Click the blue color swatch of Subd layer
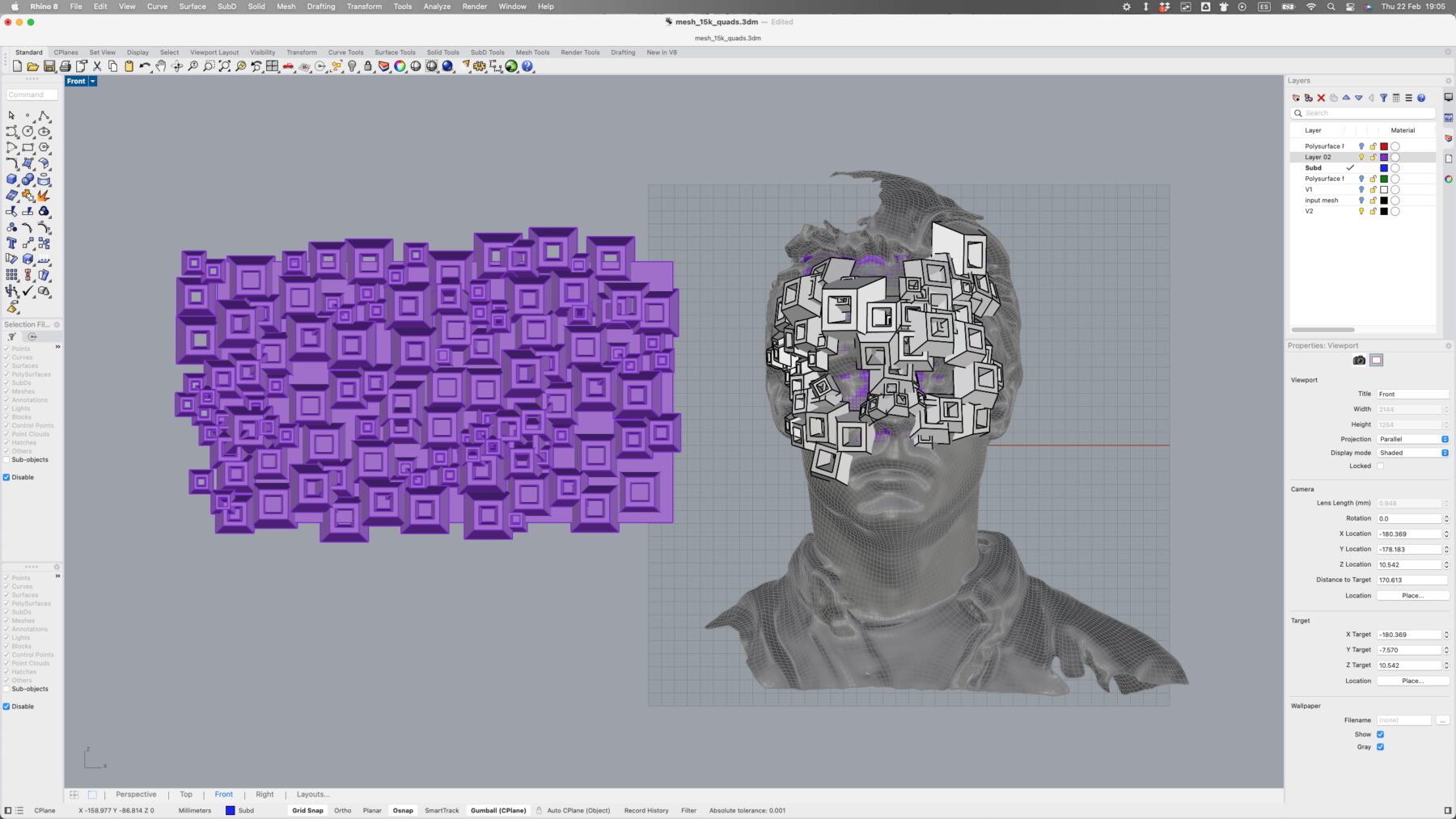1456x819 pixels. 1384,168
